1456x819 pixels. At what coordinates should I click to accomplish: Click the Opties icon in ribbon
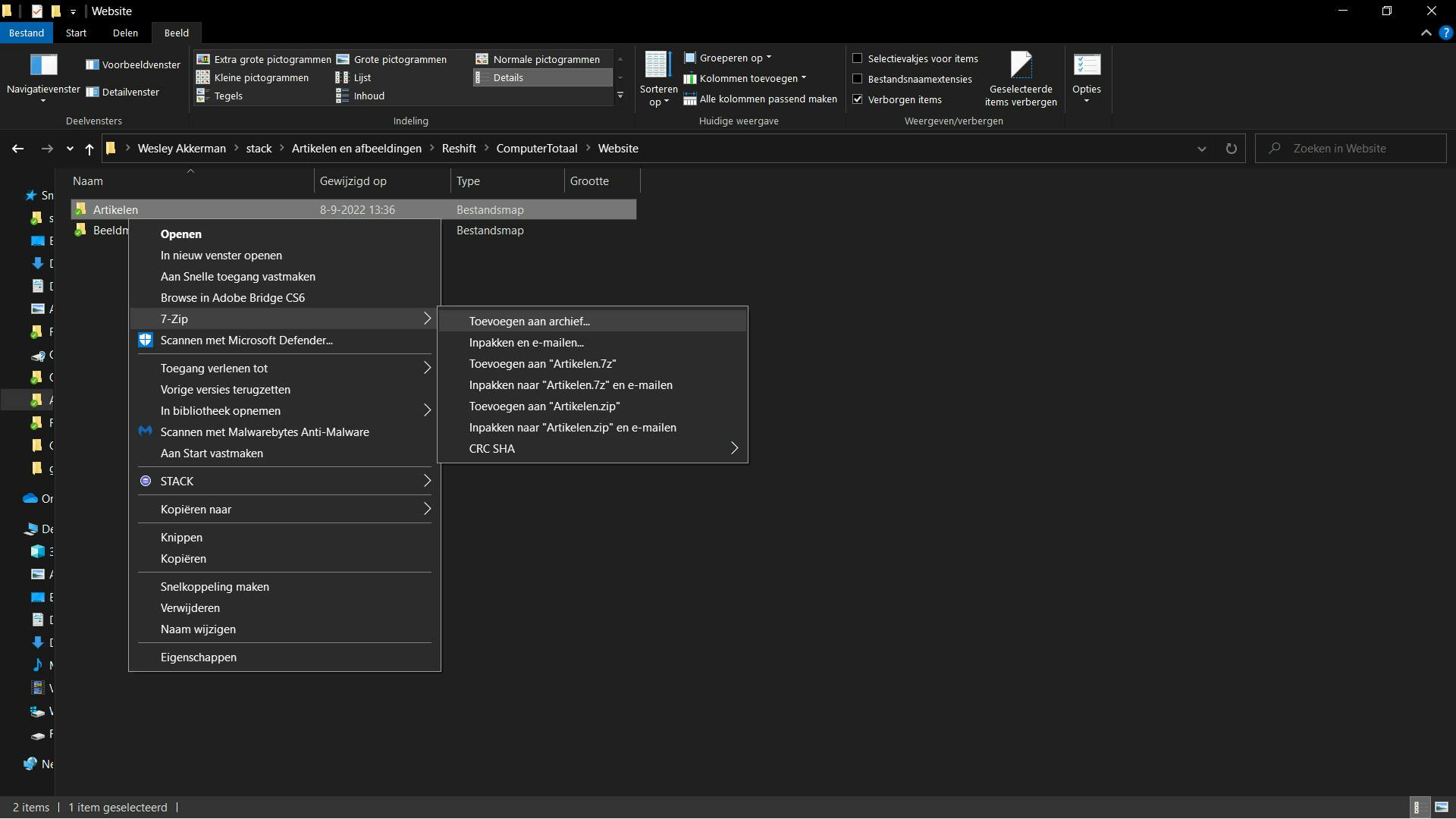tap(1086, 66)
